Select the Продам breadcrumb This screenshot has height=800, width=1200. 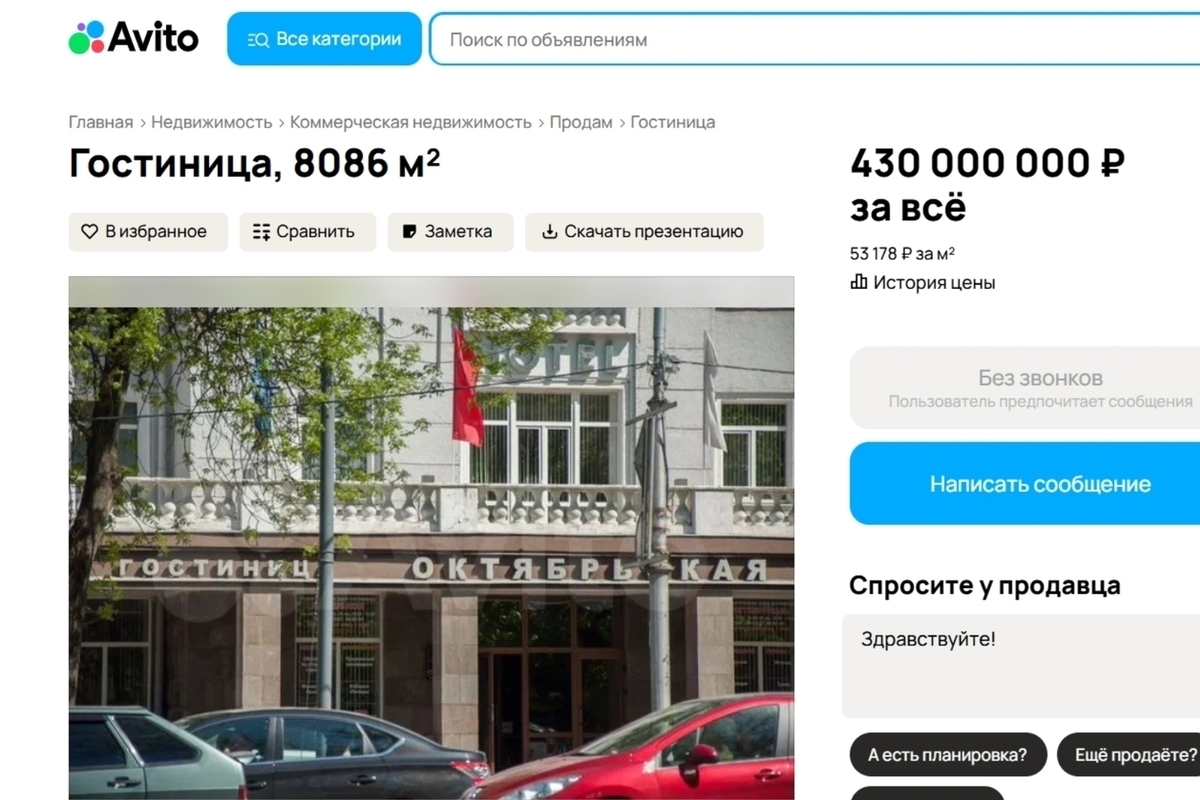581,122
